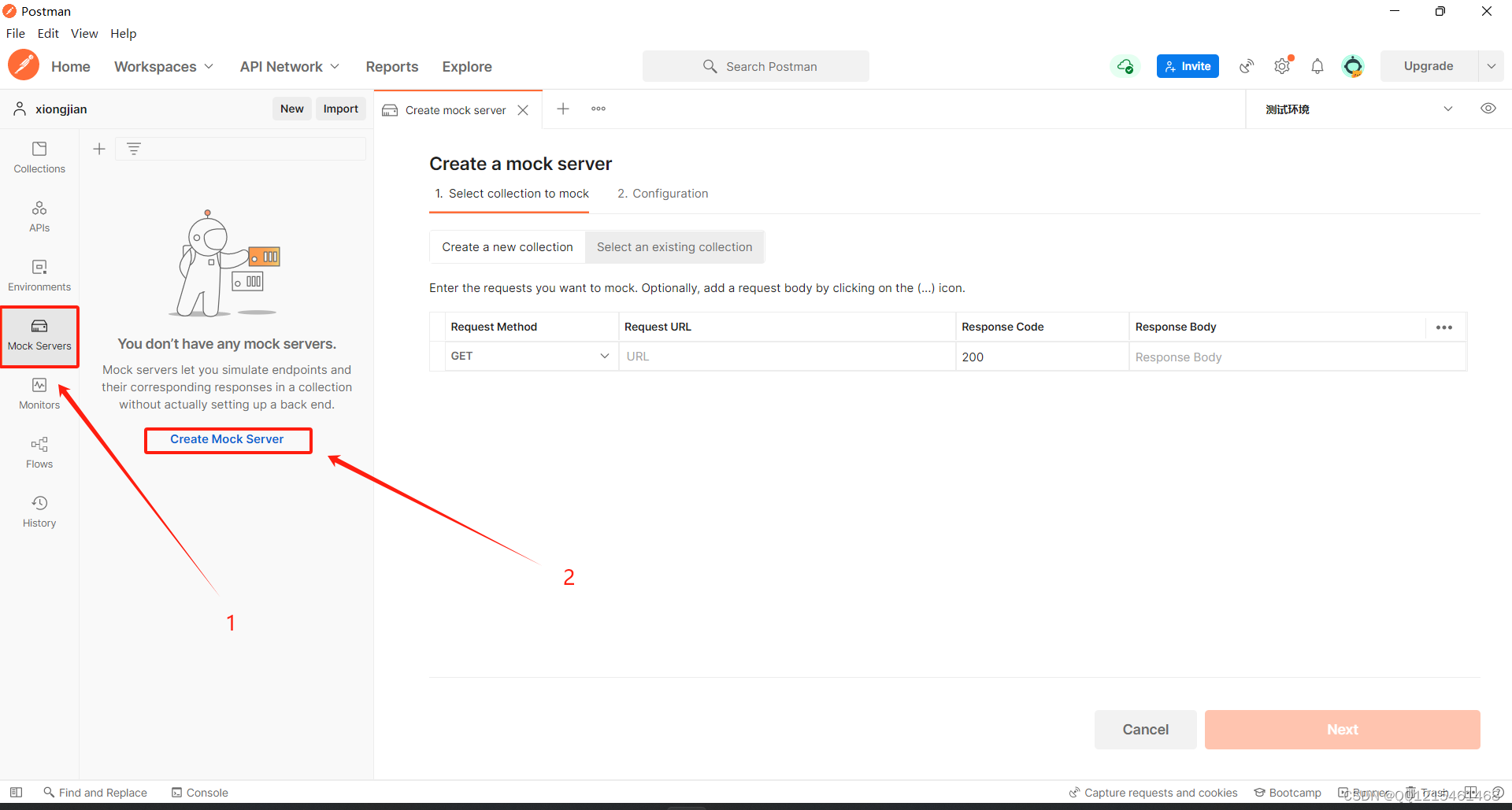
Task: Click the cloud sync status icon
Action: (1125, 66)
